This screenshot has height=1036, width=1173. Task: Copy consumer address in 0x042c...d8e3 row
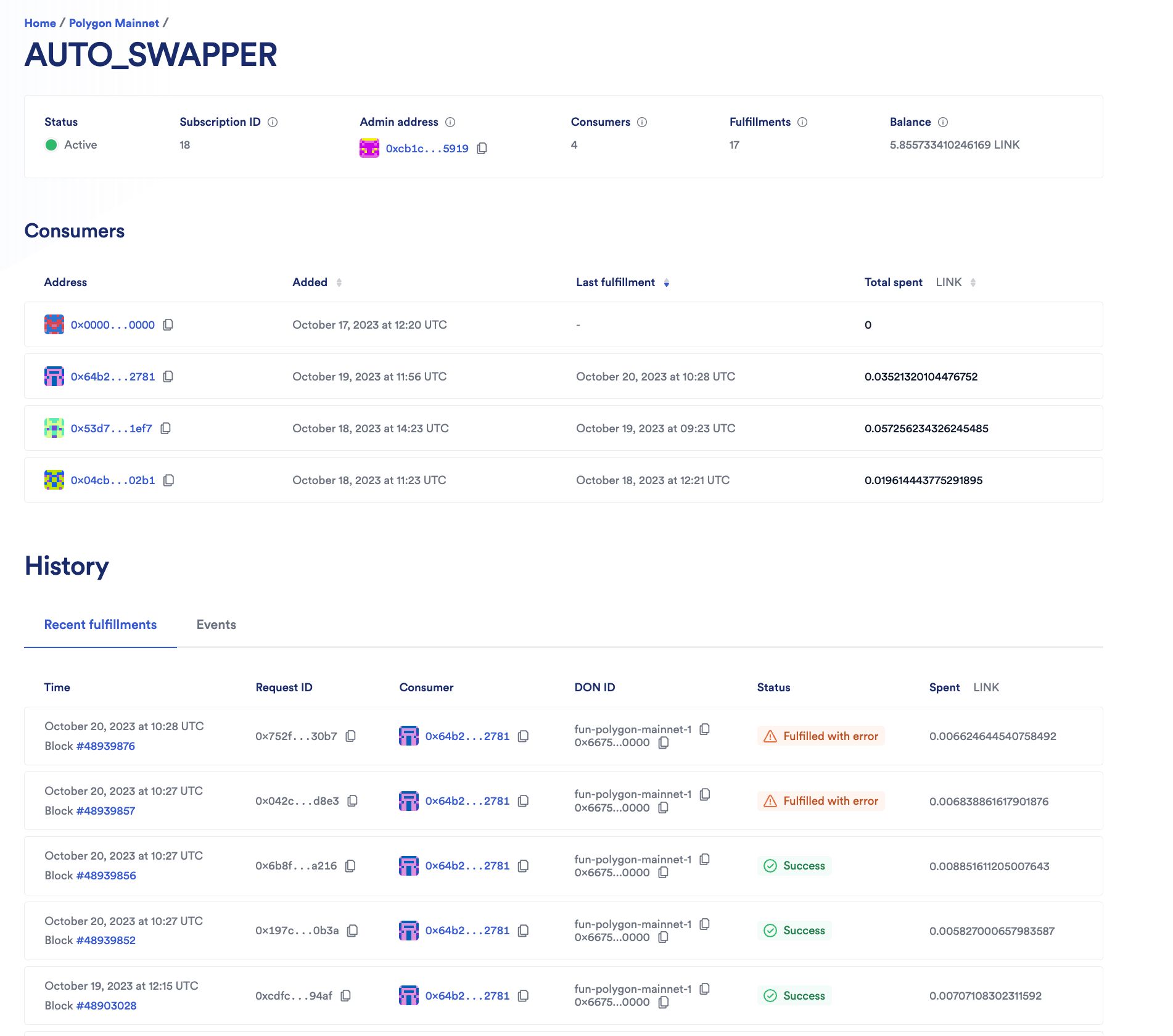(523, 801)
